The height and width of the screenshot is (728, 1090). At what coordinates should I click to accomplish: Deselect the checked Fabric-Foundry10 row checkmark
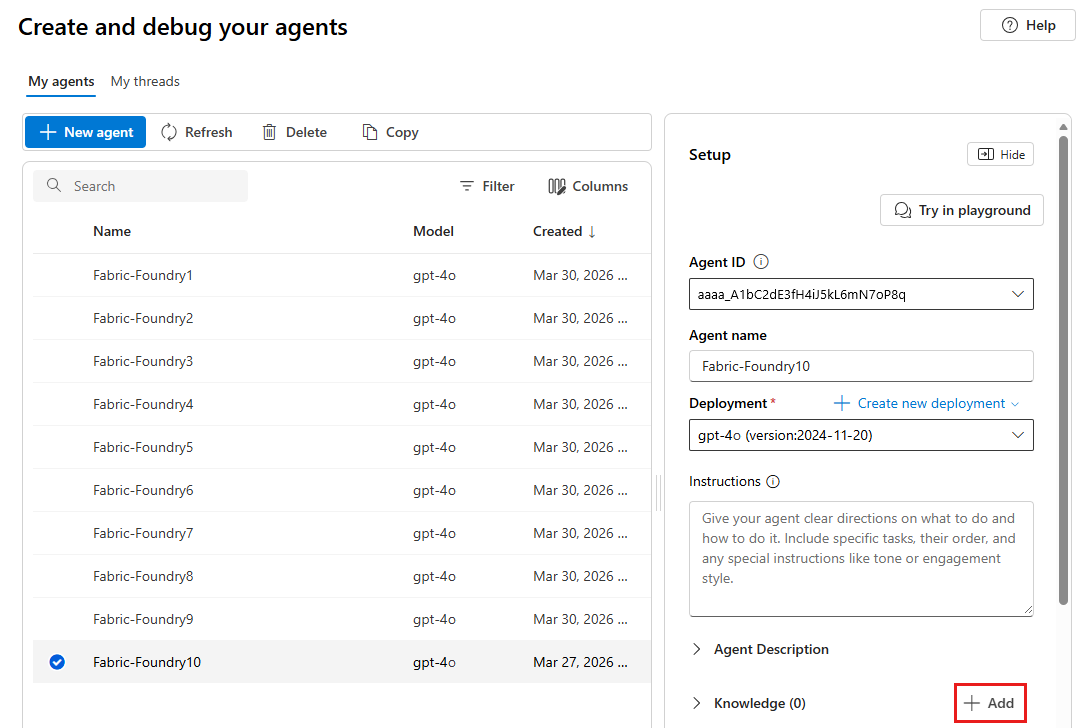pyautogui.click(x=57, y=662)
